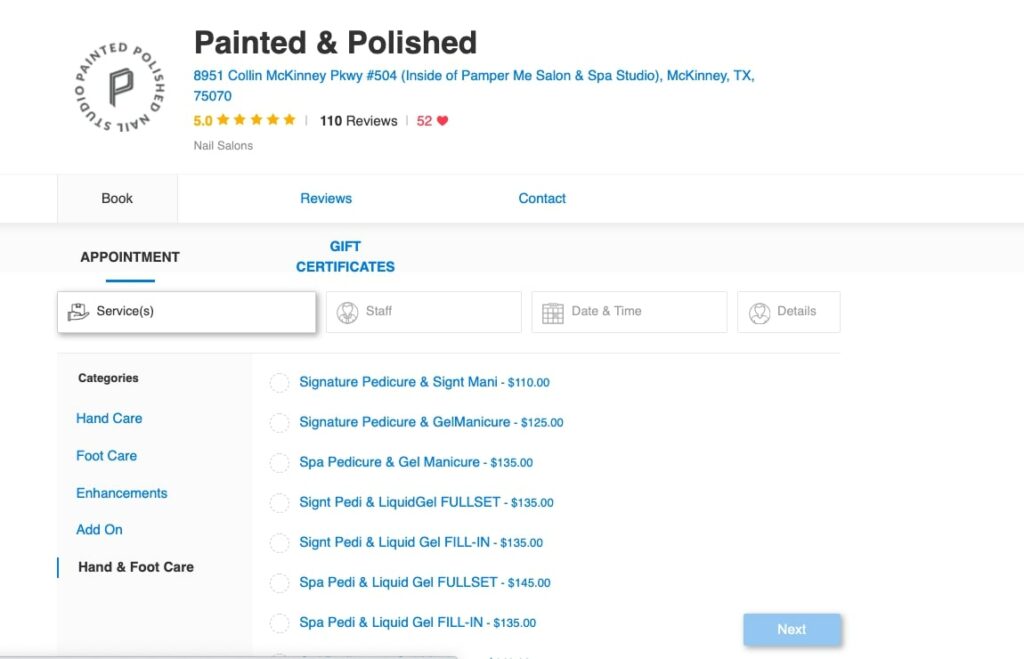Click the Next button

click(x=792, y=630)
